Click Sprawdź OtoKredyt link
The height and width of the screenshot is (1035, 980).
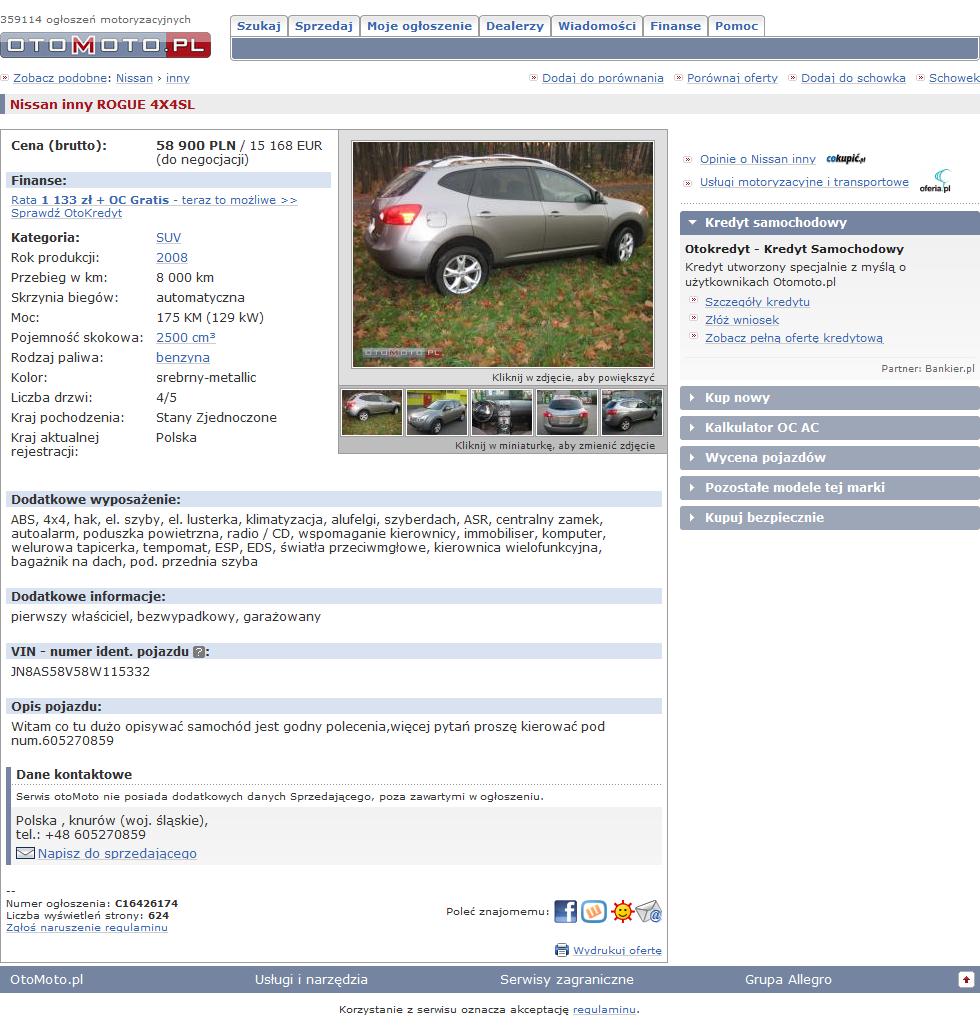click(66, 213)
